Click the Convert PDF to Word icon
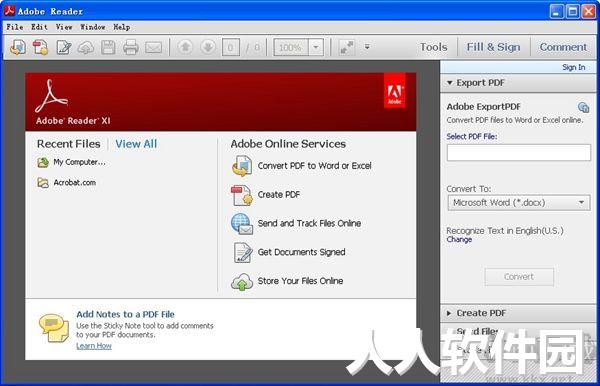 click(242, 166)
